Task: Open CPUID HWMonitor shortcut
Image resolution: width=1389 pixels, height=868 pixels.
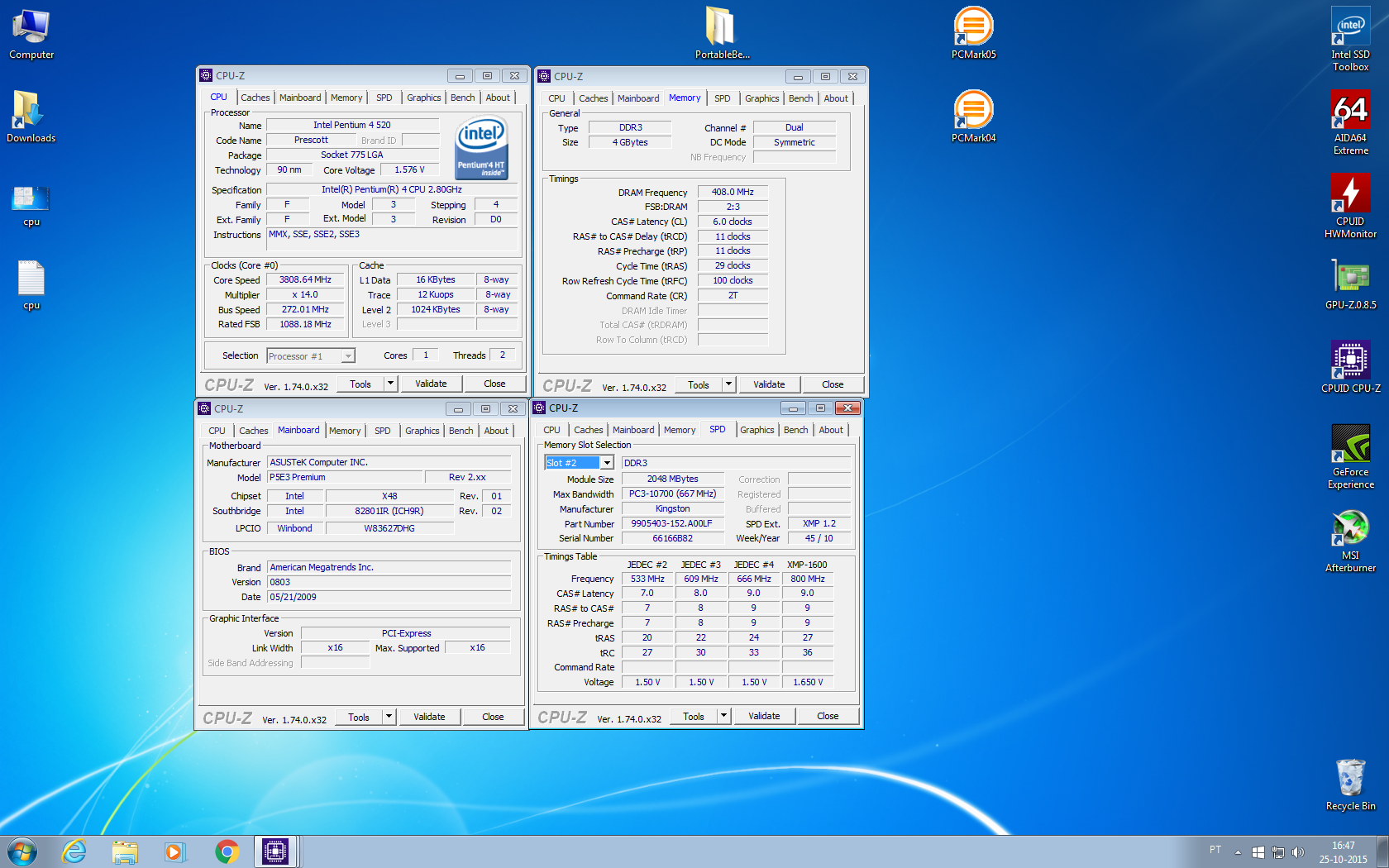Action: point(1350,206)
